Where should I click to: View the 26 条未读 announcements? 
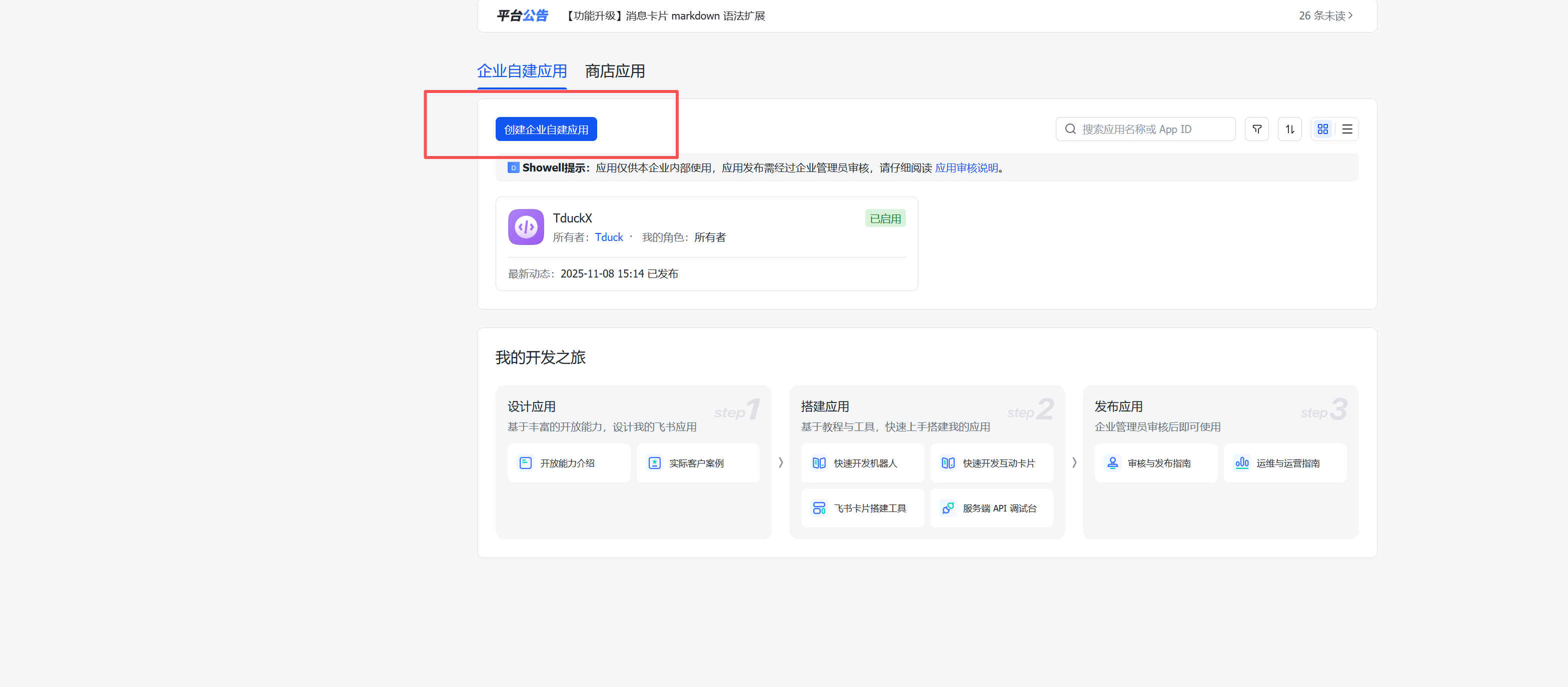(x=1325, y=16)
